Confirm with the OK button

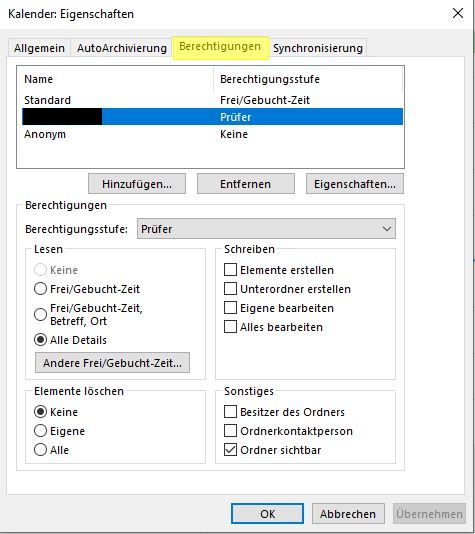tap(267, 514)
